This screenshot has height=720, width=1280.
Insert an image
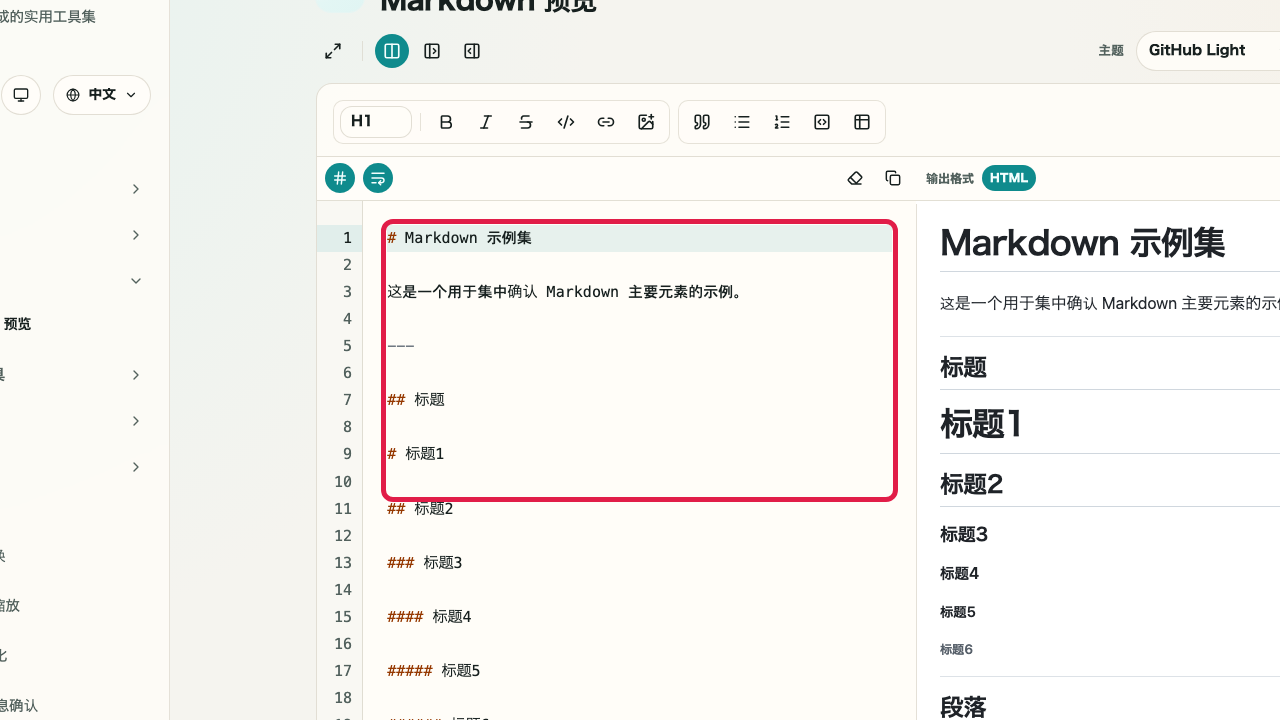pos(646,122)
